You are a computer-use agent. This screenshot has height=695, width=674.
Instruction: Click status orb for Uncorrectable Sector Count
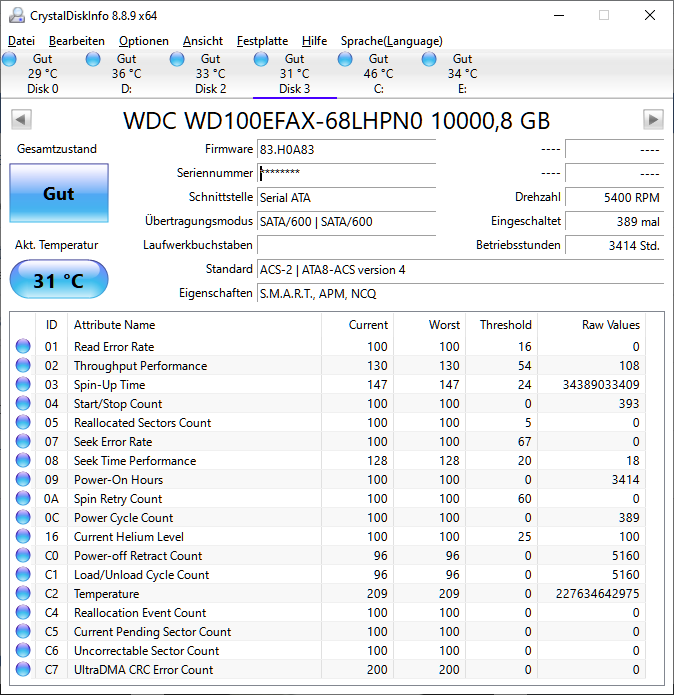coord(23,650)
